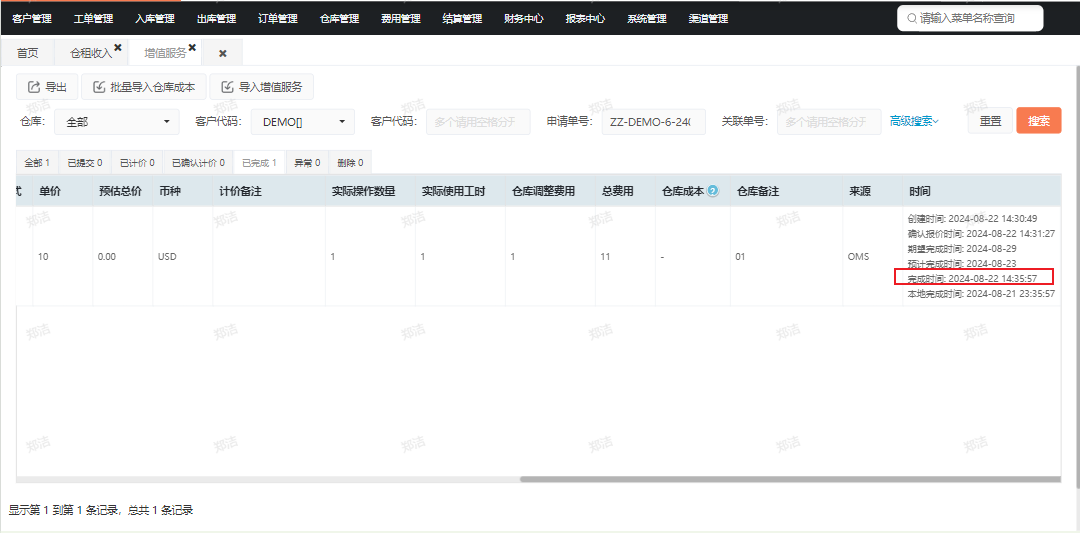Viewport: 1080px width, 533px height.
Task: Click the 批量导入仓库成本 button
Action: pos(144,87)
